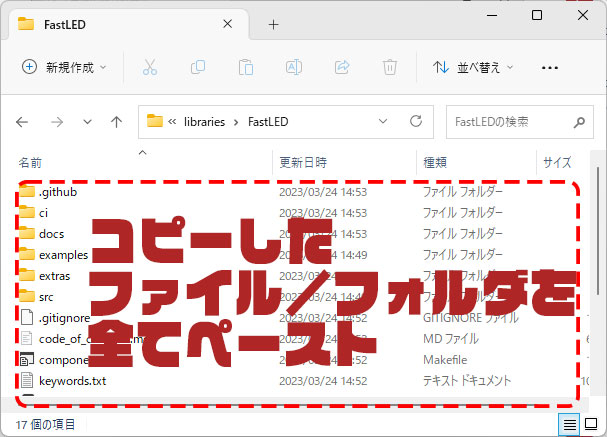Click date of .github folder row
607x437 pixels.
click(323, 192)
